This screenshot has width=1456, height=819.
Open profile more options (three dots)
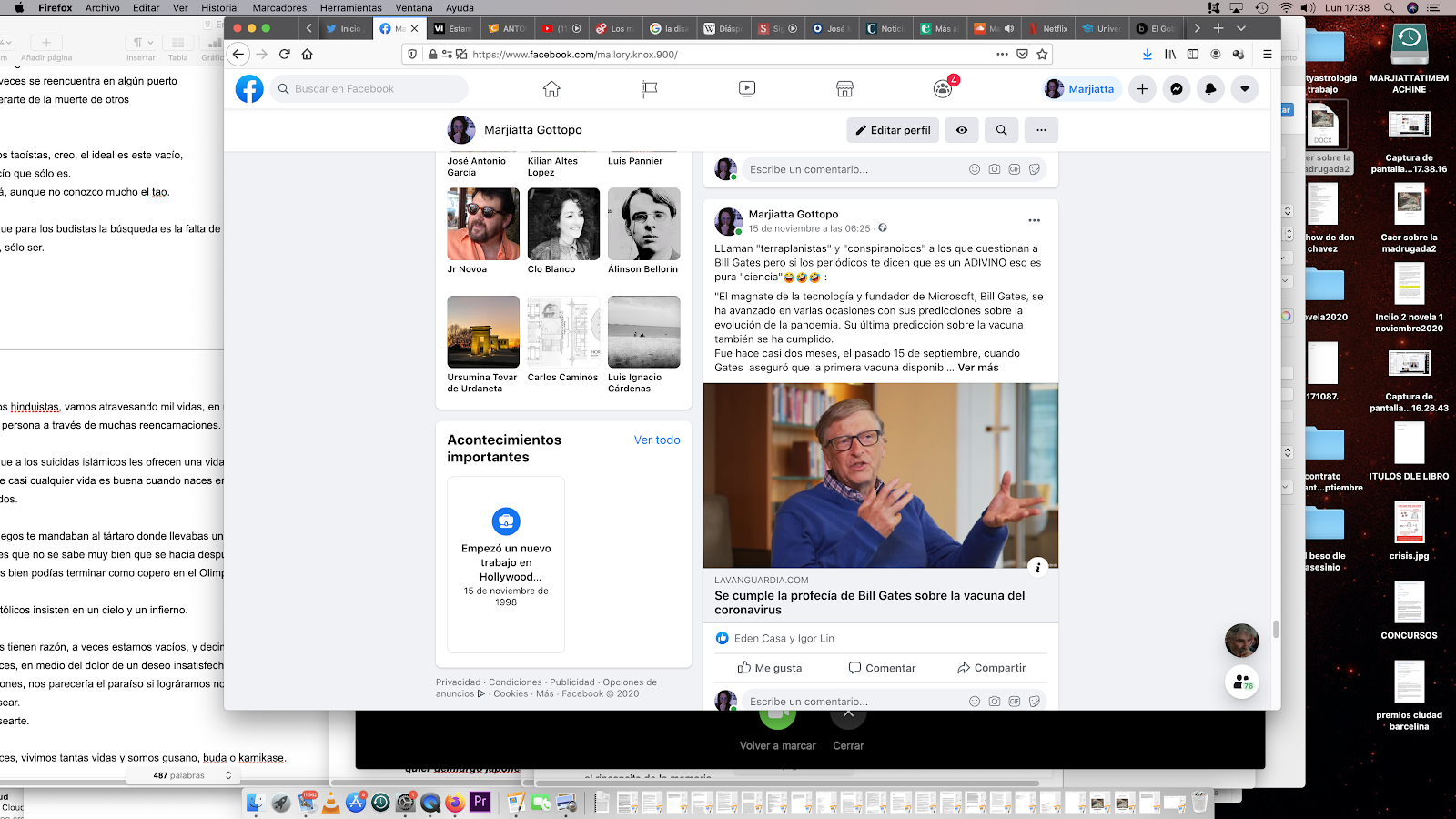pyautogui.click(x=1041, y=130)
